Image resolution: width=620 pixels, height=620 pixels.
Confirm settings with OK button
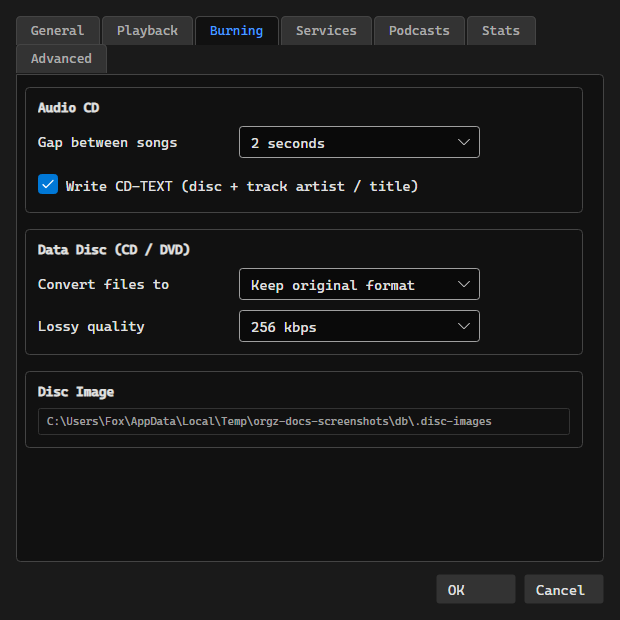pyautogui.click(x=476, y=589)
